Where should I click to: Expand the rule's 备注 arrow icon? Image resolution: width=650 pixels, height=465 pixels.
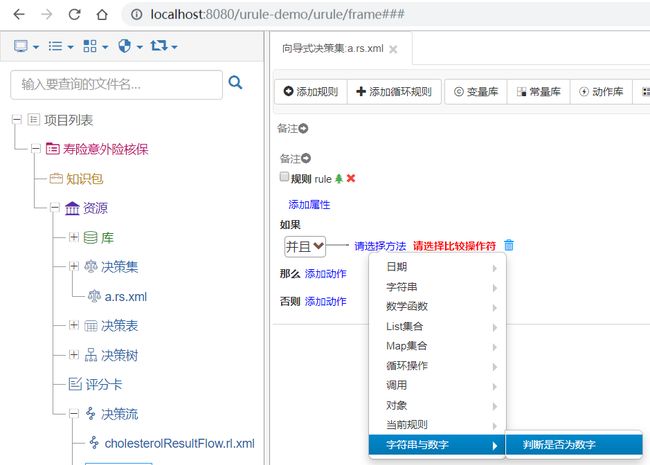click(306, 158)
